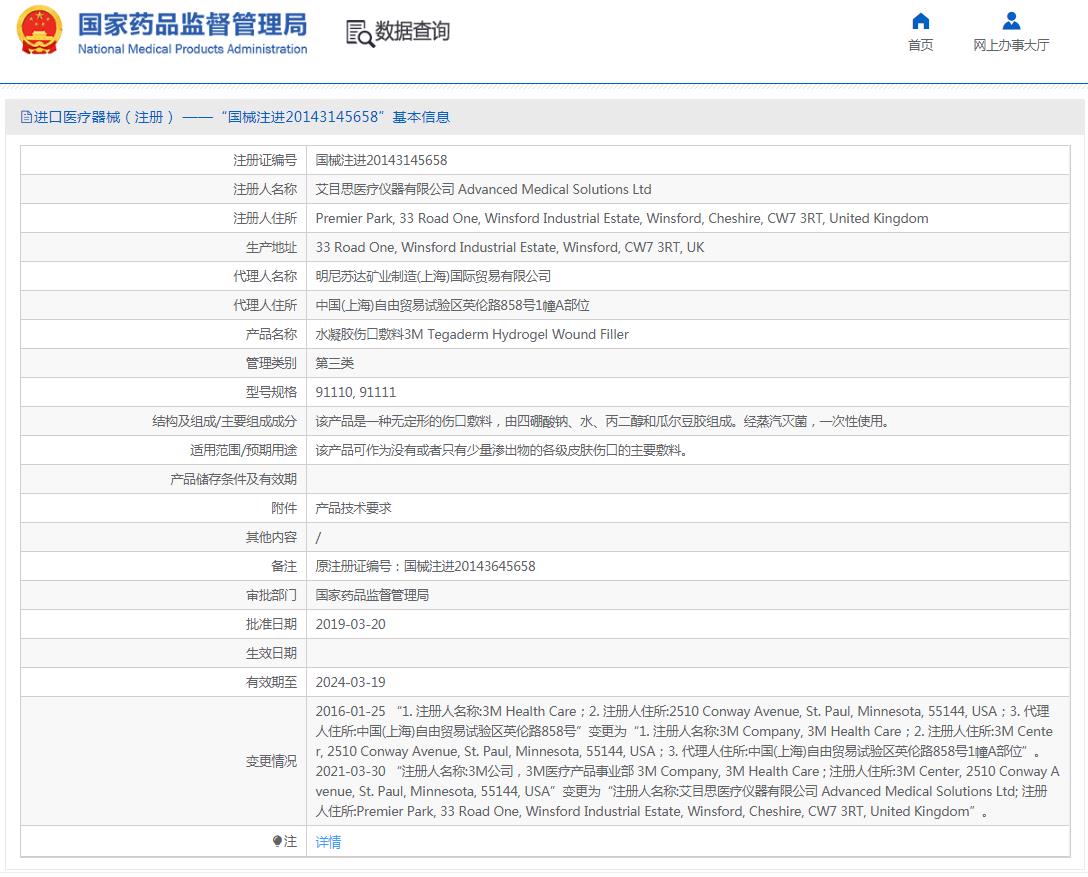The height and width of the screenshot is (877, 1088).
Task: Click the 33 Road One production address
Action: (x=510, y=248)
